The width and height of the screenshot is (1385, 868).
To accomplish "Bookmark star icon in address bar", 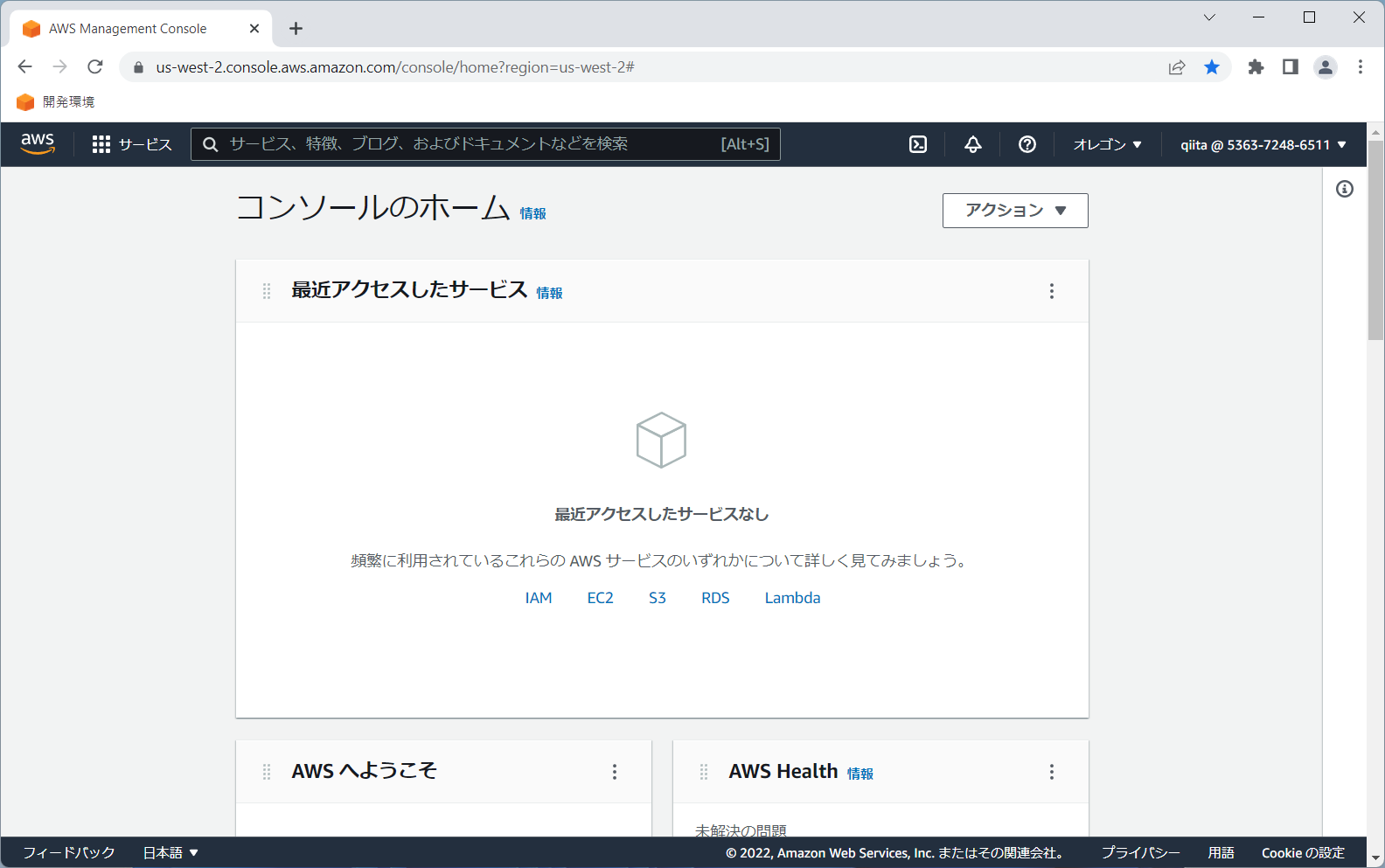I will point(1212,67).
